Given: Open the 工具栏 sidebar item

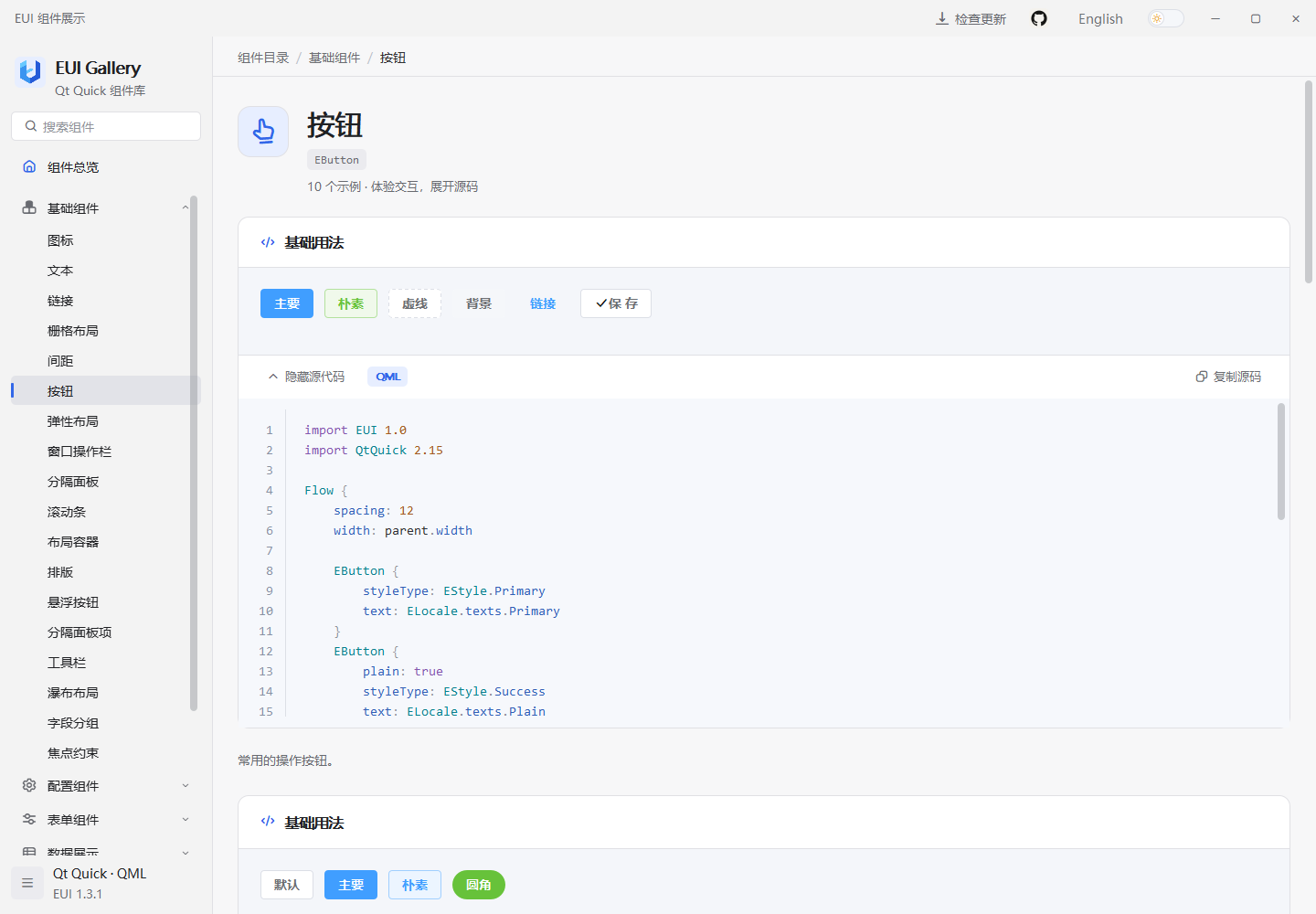Looking at the screenshot, I should [105, 662].
